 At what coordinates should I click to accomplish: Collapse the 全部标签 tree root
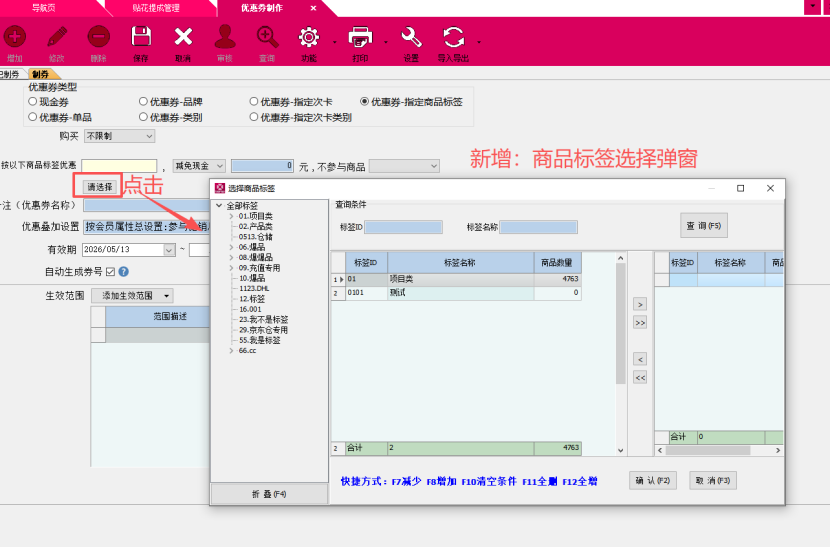(219, 205)
